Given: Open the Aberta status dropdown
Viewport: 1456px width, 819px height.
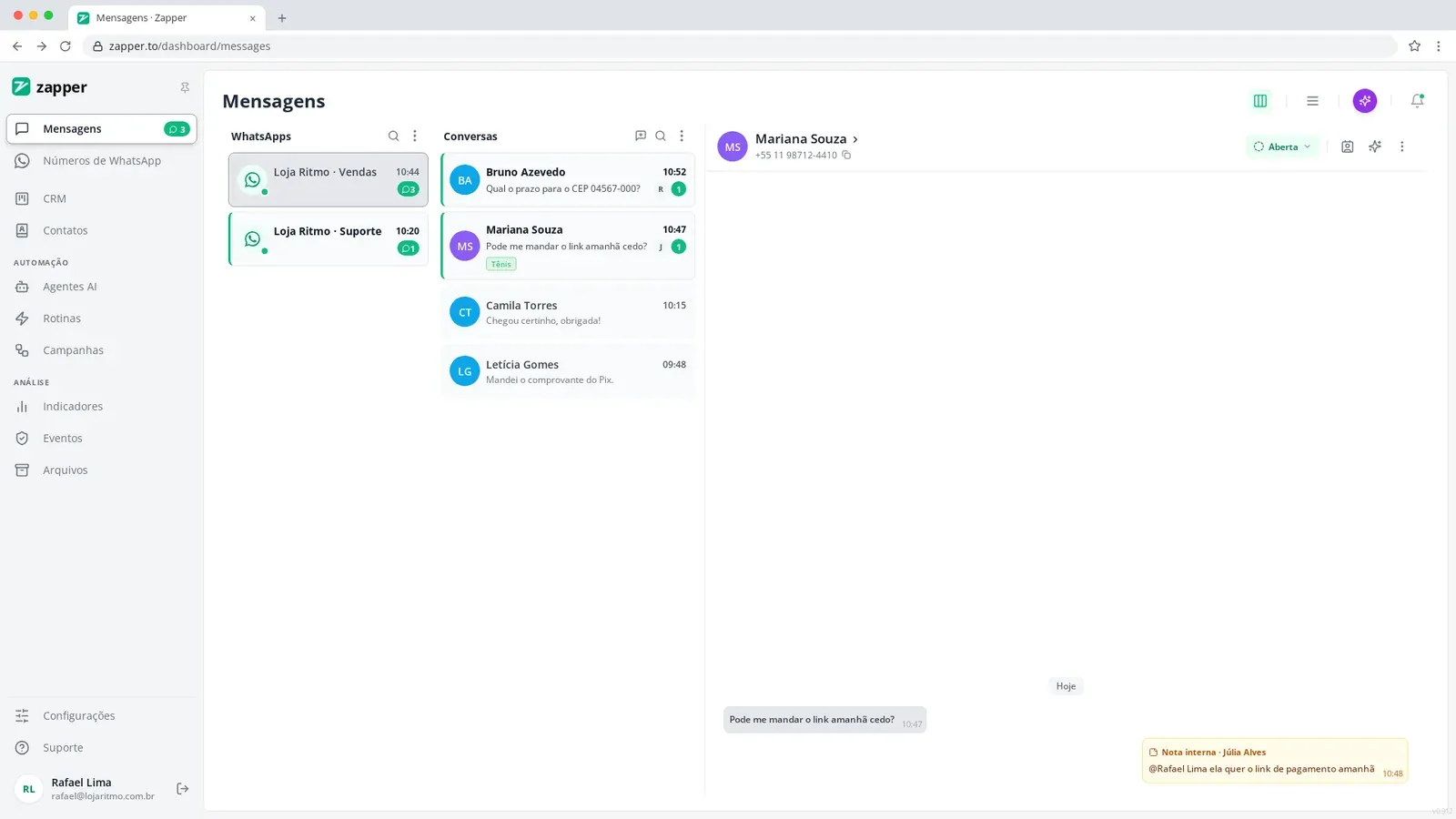Looking at the screenshot, I should point(1282,147).
